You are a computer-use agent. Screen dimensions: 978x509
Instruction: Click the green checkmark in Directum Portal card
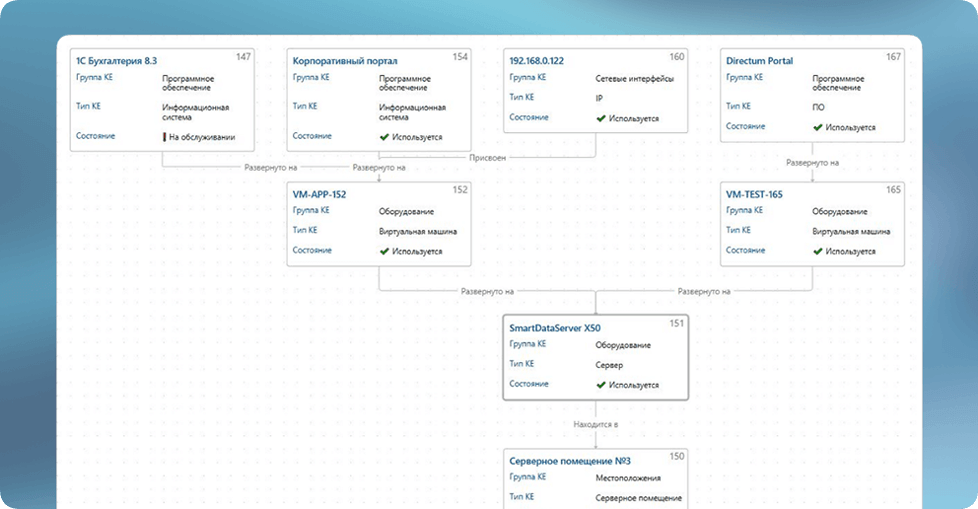818,128
